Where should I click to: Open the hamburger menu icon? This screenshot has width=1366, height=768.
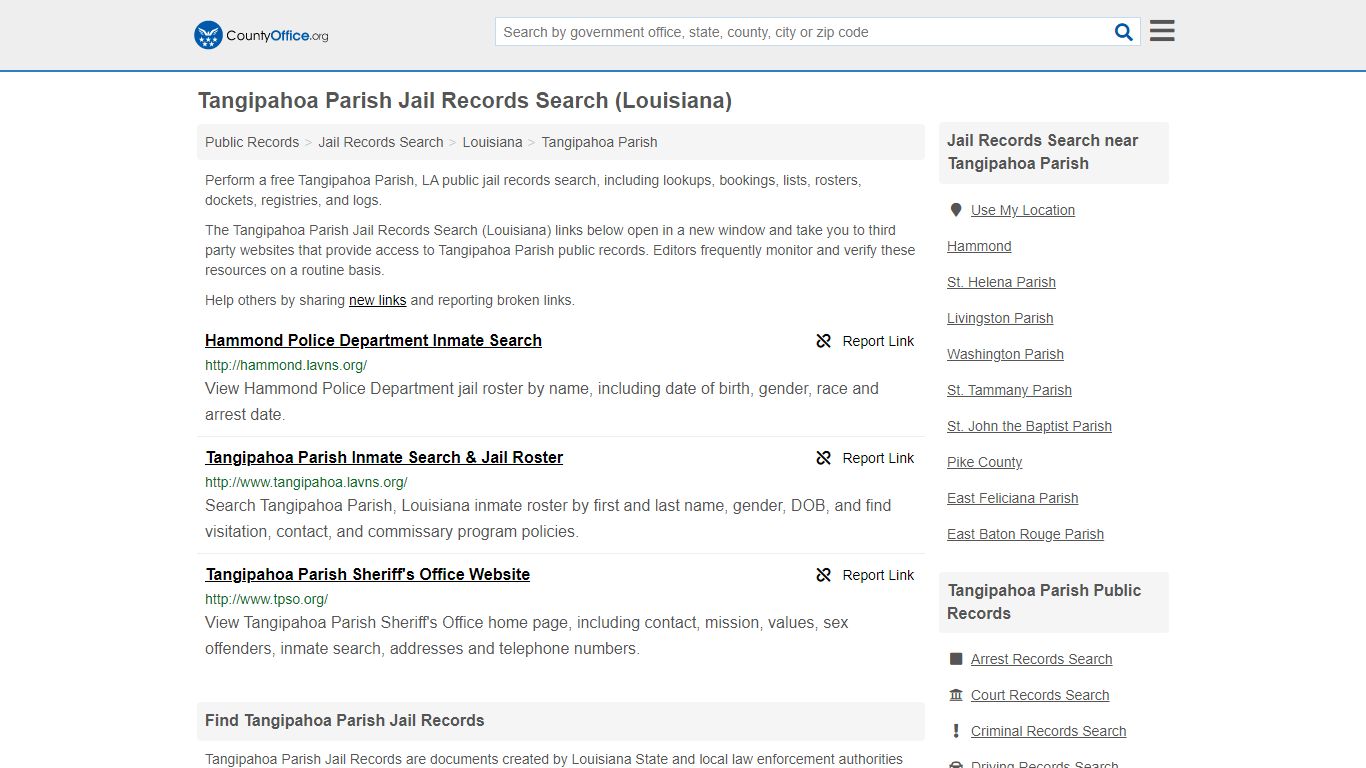point(1162,31)
